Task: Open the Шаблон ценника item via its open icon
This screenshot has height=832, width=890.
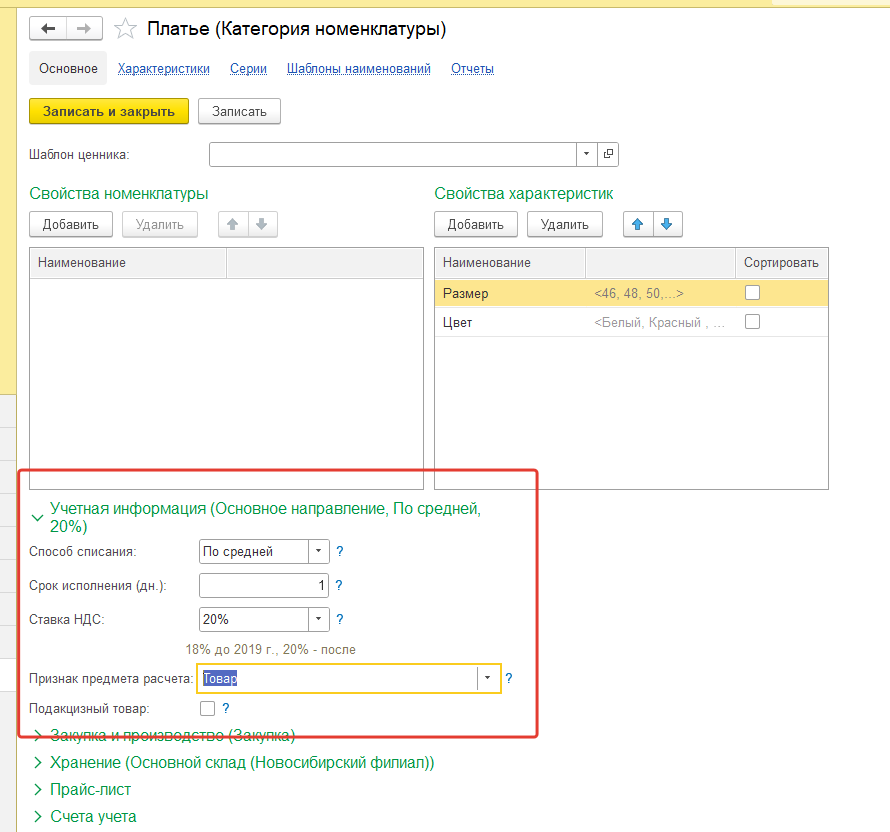Action: [608, 154]
